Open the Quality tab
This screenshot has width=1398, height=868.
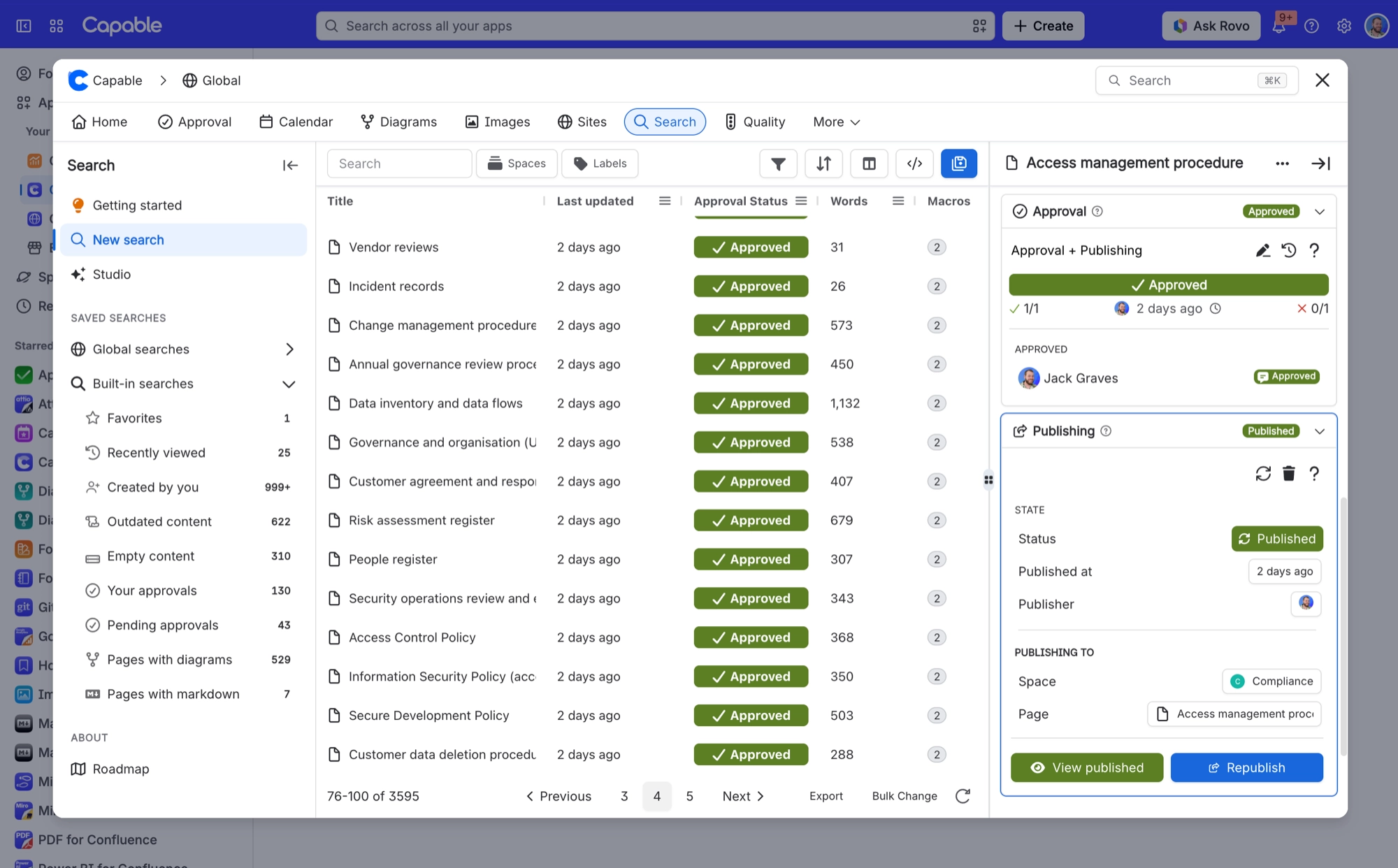(754, 122)
